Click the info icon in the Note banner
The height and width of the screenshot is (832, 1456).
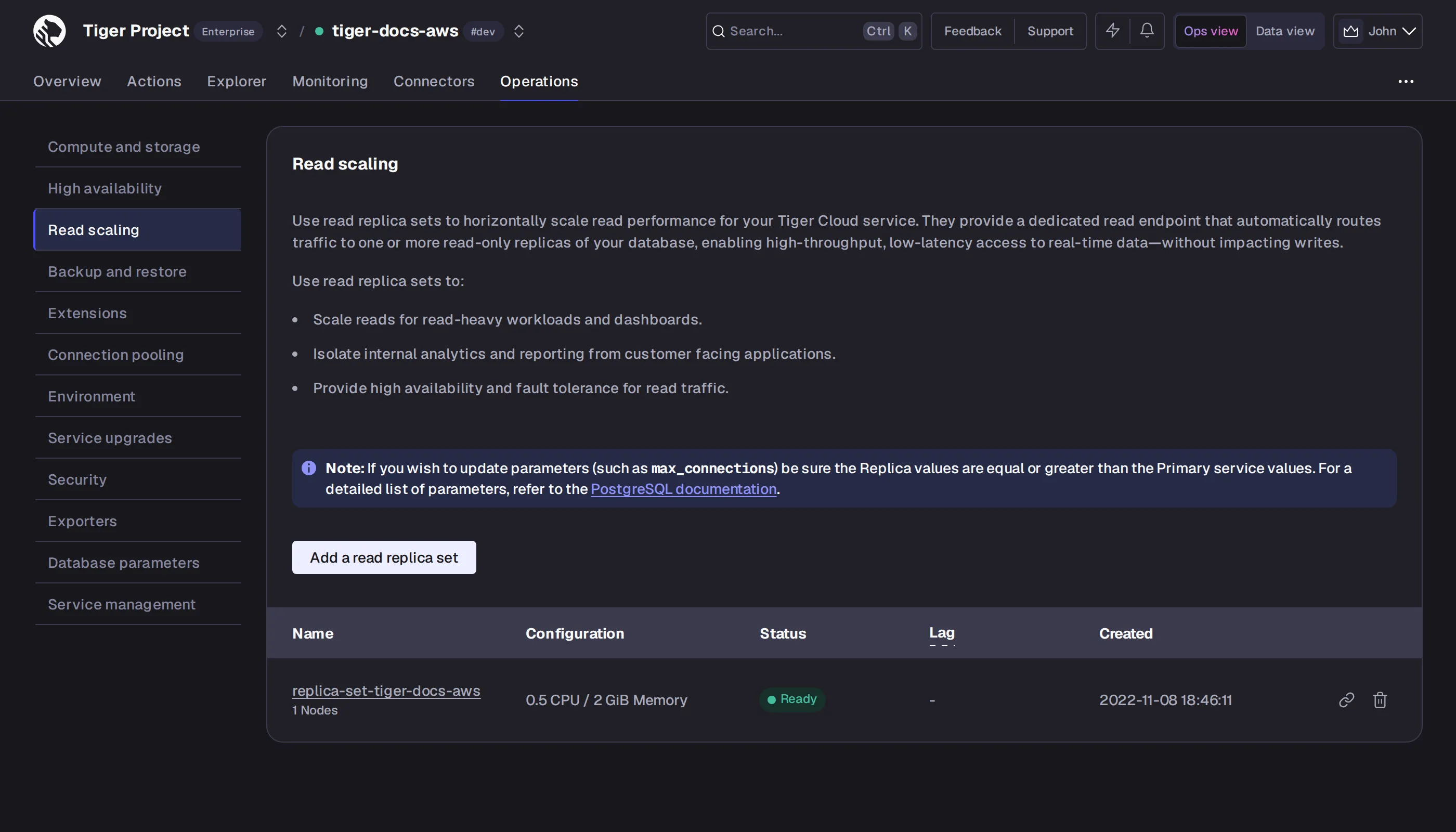pyautogui.click(x=308, y=468)
